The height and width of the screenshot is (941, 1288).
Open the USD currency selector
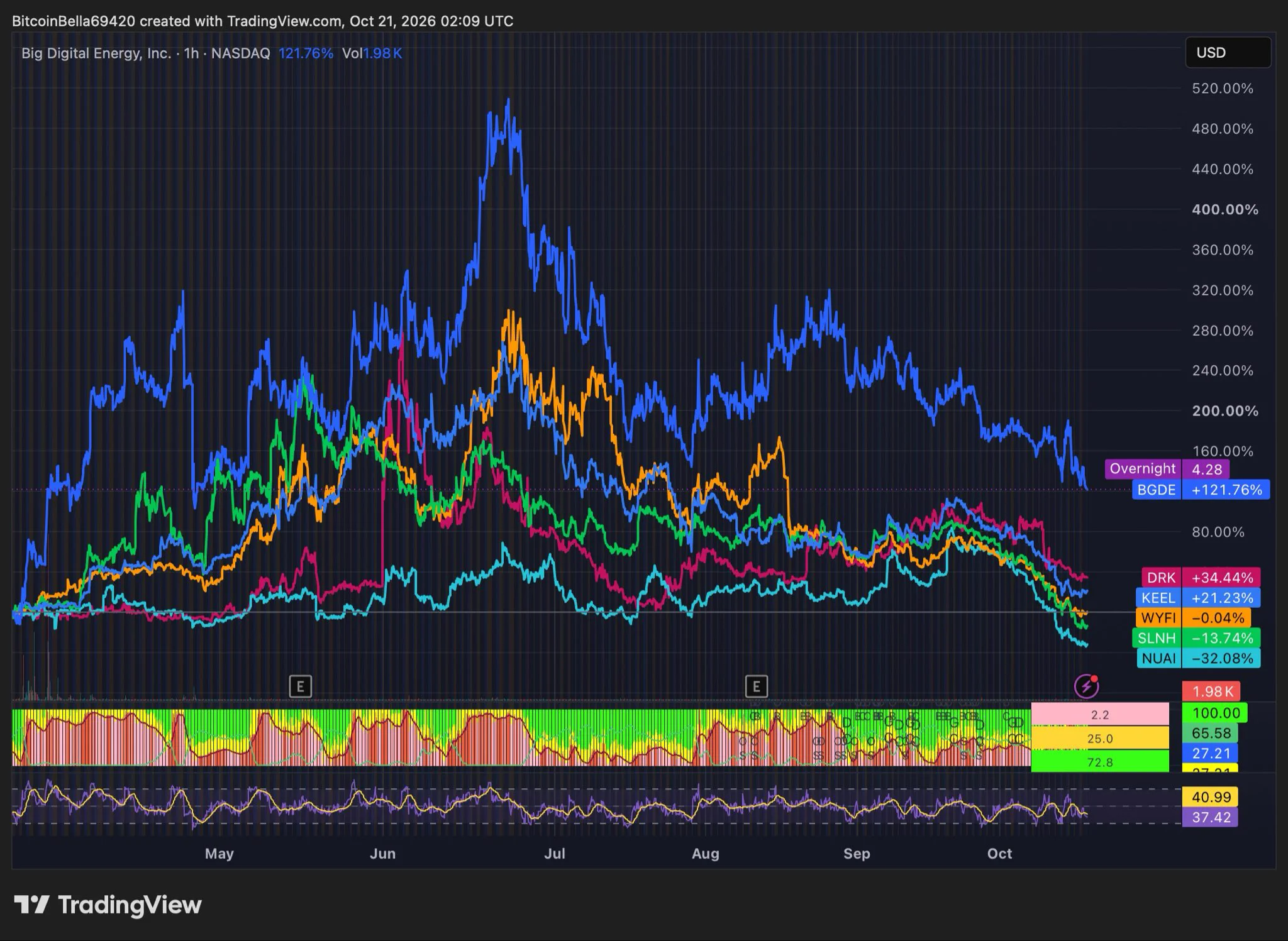pos(1228,53)
